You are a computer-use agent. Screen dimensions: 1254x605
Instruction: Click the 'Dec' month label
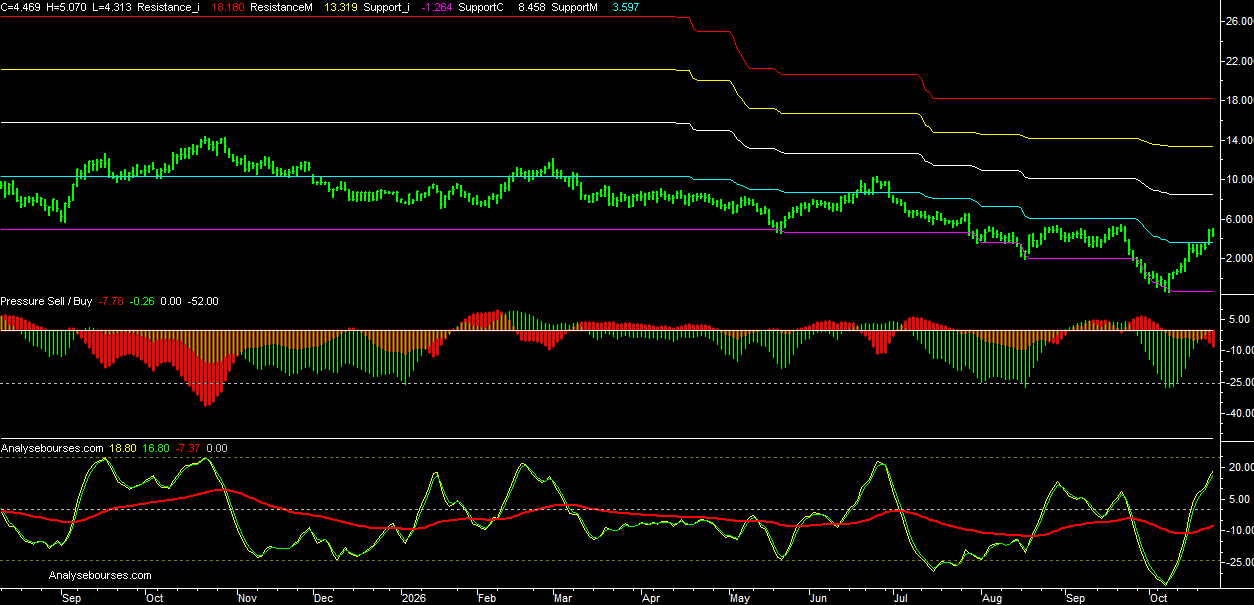pyautogui.click(x=323, y=598)
